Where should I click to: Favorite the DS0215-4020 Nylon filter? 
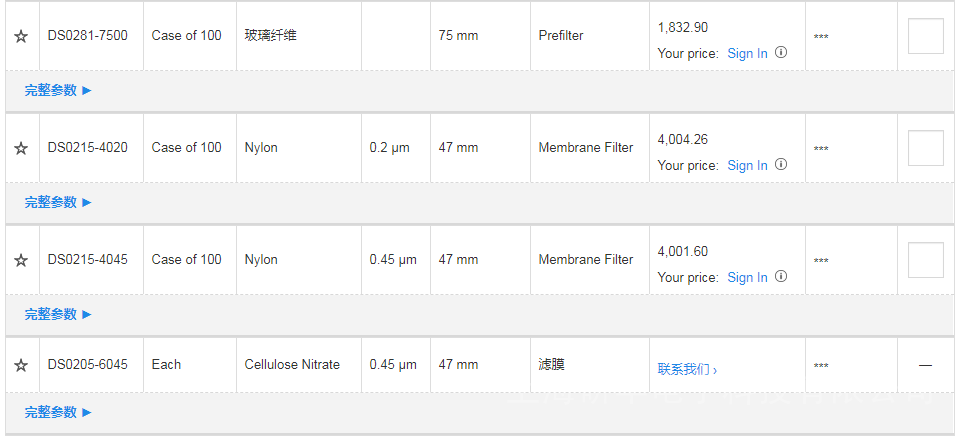point(21,148)
